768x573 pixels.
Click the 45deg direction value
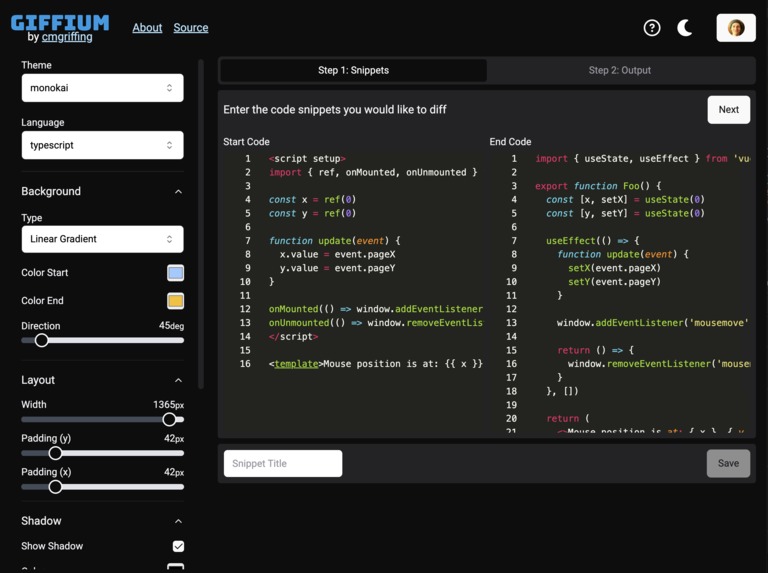coord(171,326)
